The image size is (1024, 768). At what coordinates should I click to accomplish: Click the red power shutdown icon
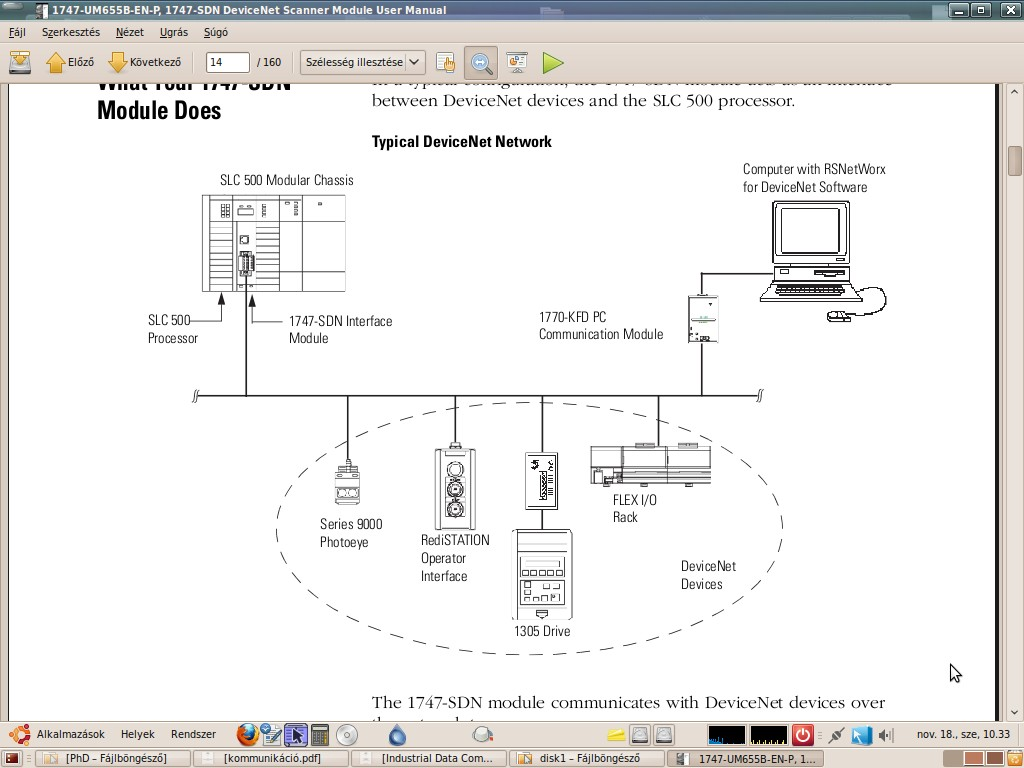click(x=803, y=735)
